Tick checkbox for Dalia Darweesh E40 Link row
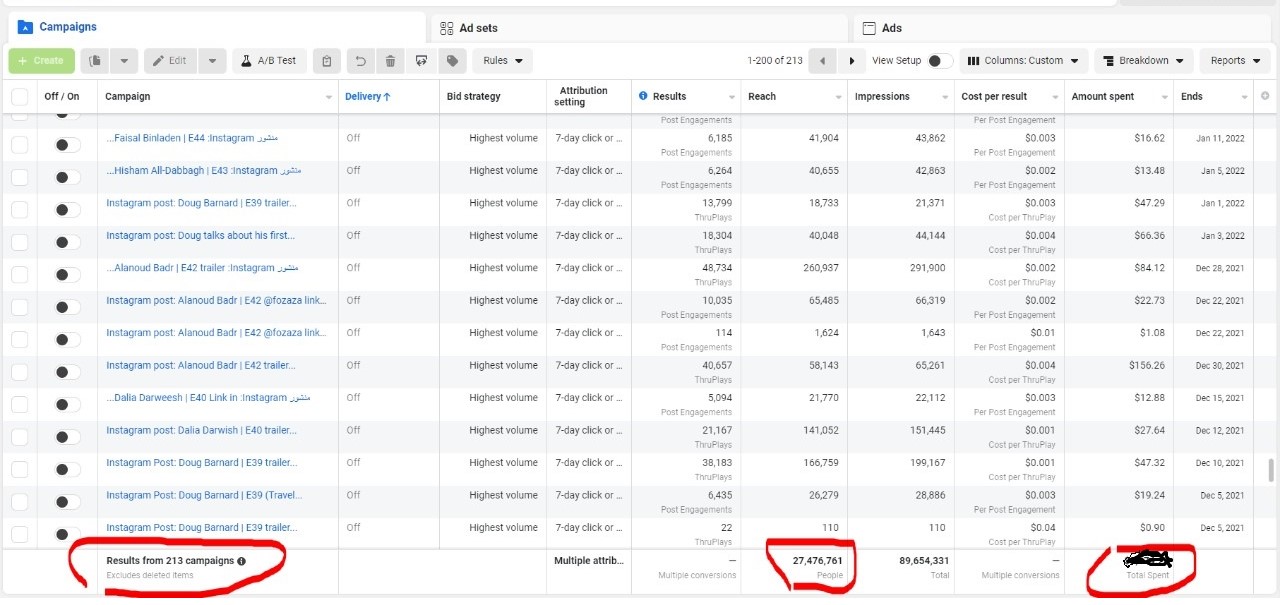Image resolution: width=1280 pixels, height=605 pixels. (20, 404)
